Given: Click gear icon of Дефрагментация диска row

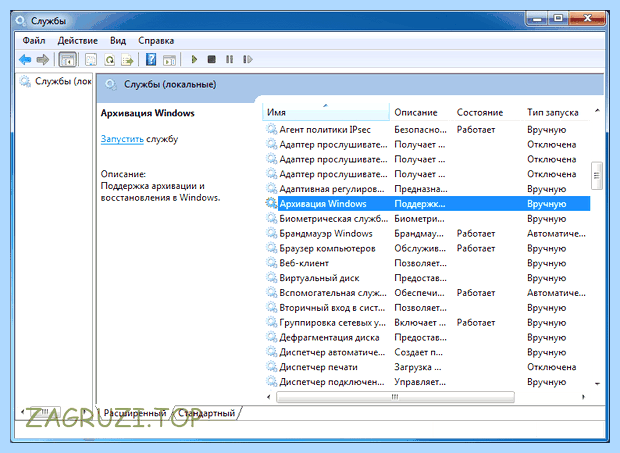Looking at the screenshot, I should tap(271, 337).
